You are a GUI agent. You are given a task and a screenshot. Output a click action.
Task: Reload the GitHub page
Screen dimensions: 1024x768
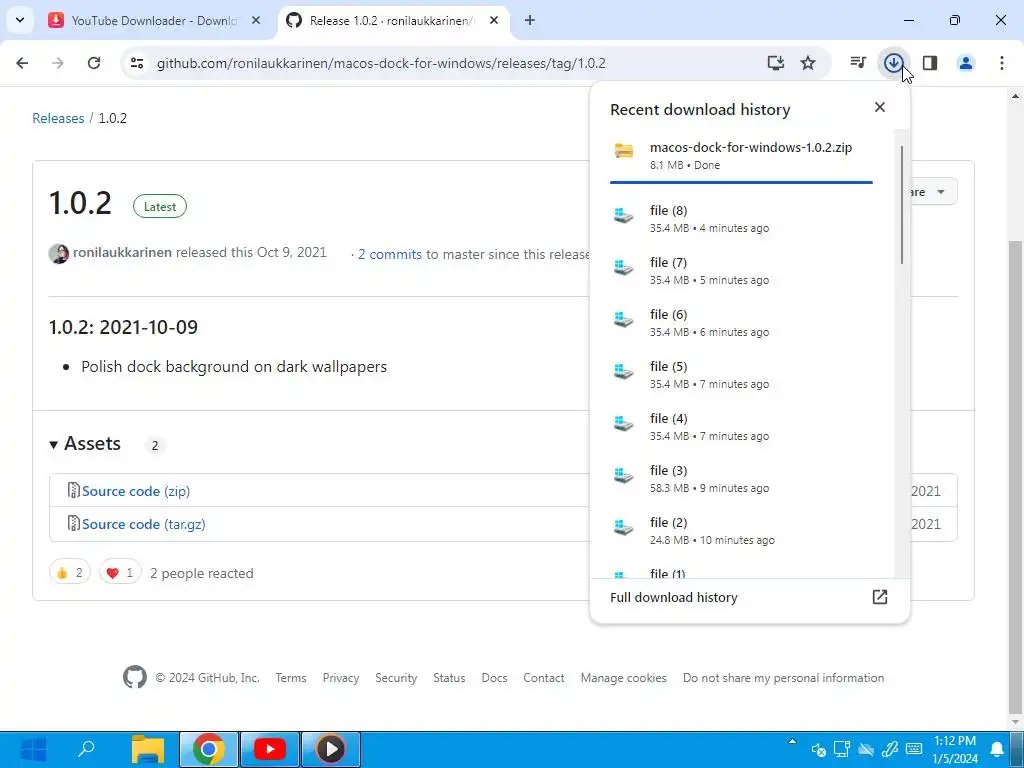tap(93, 63)
